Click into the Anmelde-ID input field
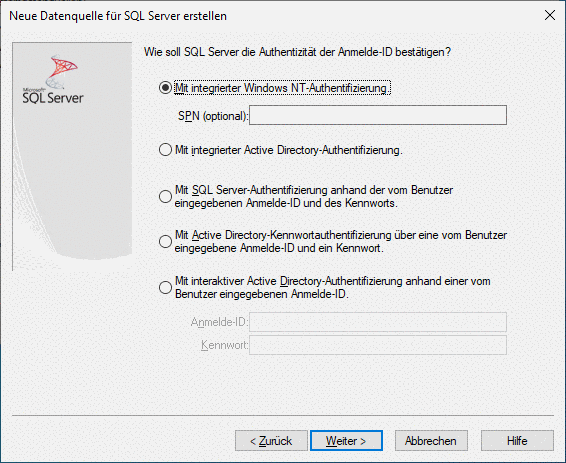Image resolution: width=566 pixels, height=463 pixels. [x=378, y=322]
